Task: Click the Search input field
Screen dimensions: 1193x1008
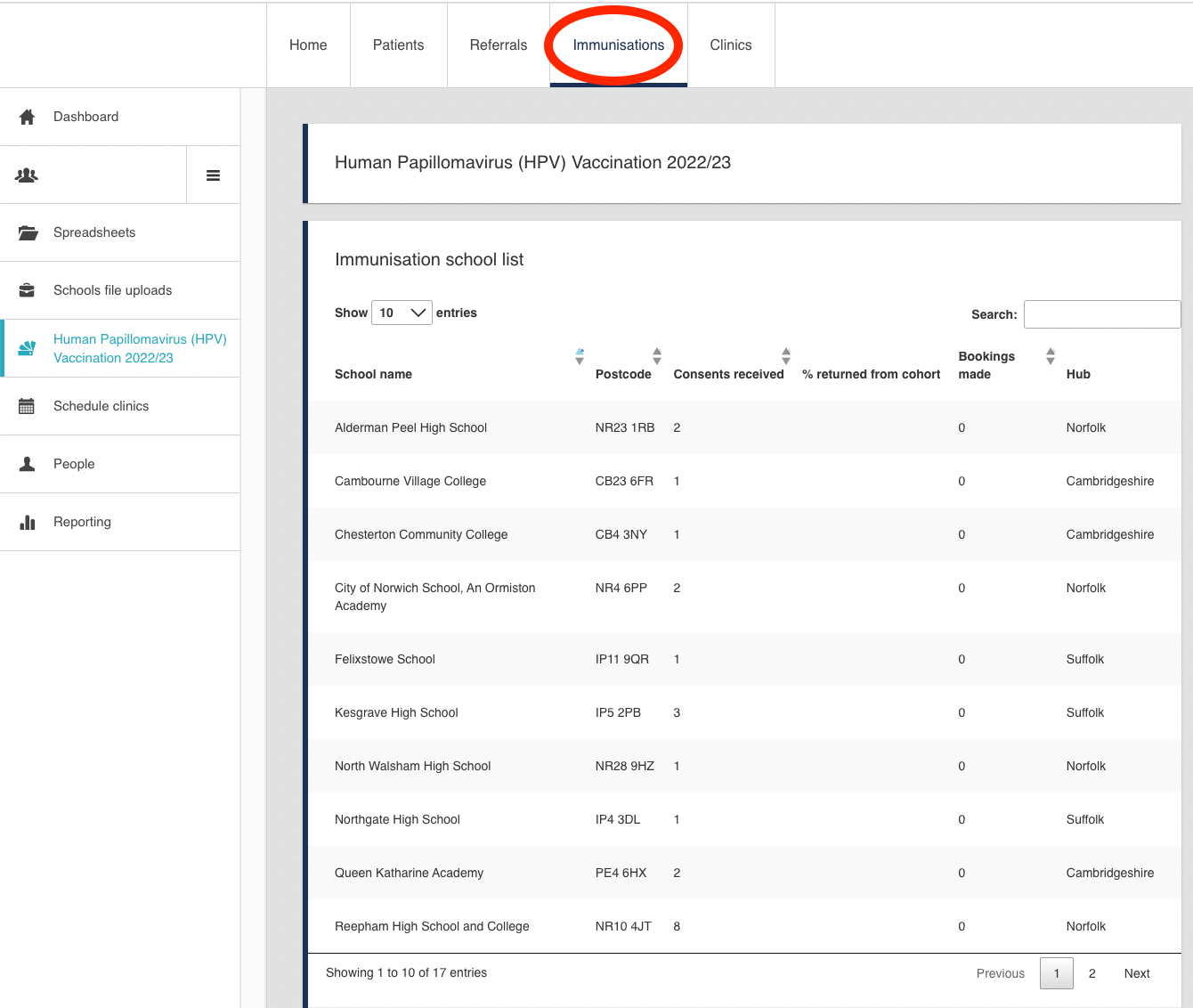Action: 1101,314
